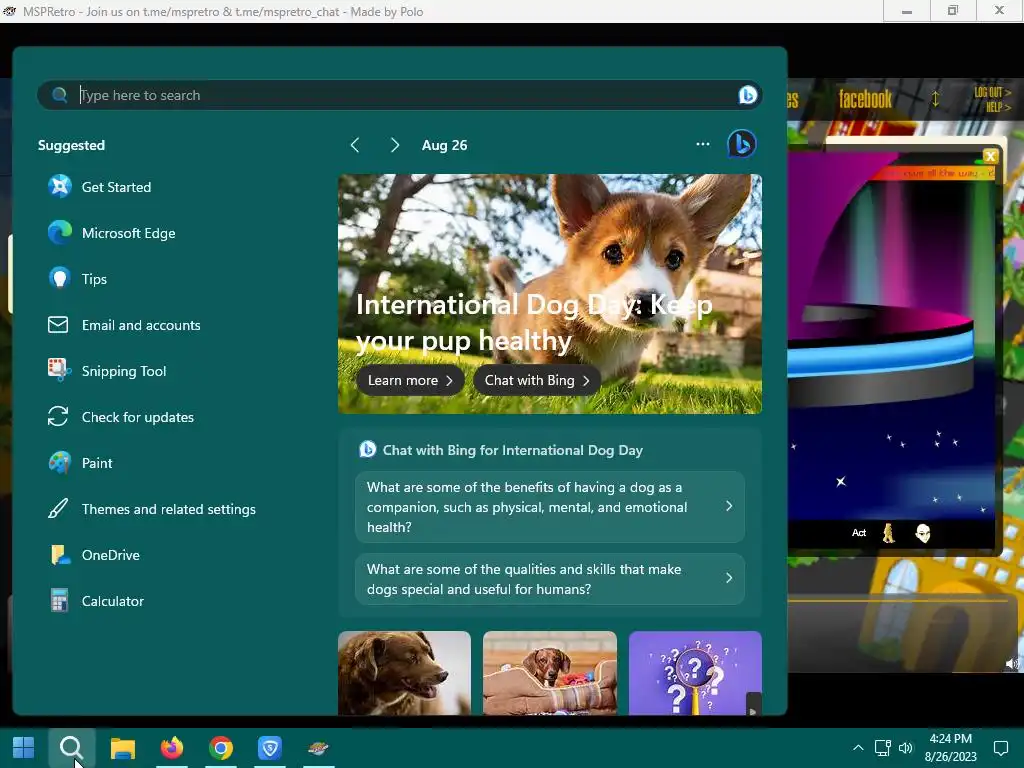Image resolution: width=1024 pixels, height=768 pixels.
Task: Open the blue shield app on taskbar
Action: click(270, 748)
